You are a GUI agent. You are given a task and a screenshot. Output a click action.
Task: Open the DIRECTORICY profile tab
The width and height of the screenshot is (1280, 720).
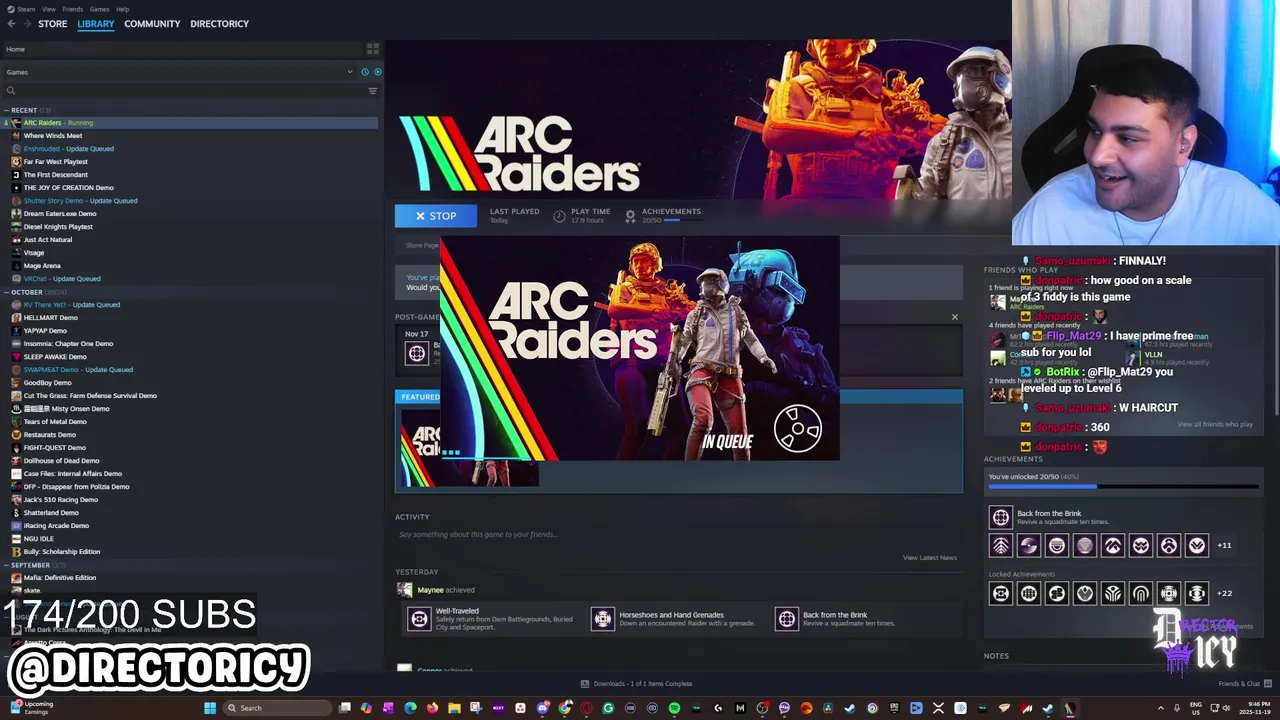219,23
